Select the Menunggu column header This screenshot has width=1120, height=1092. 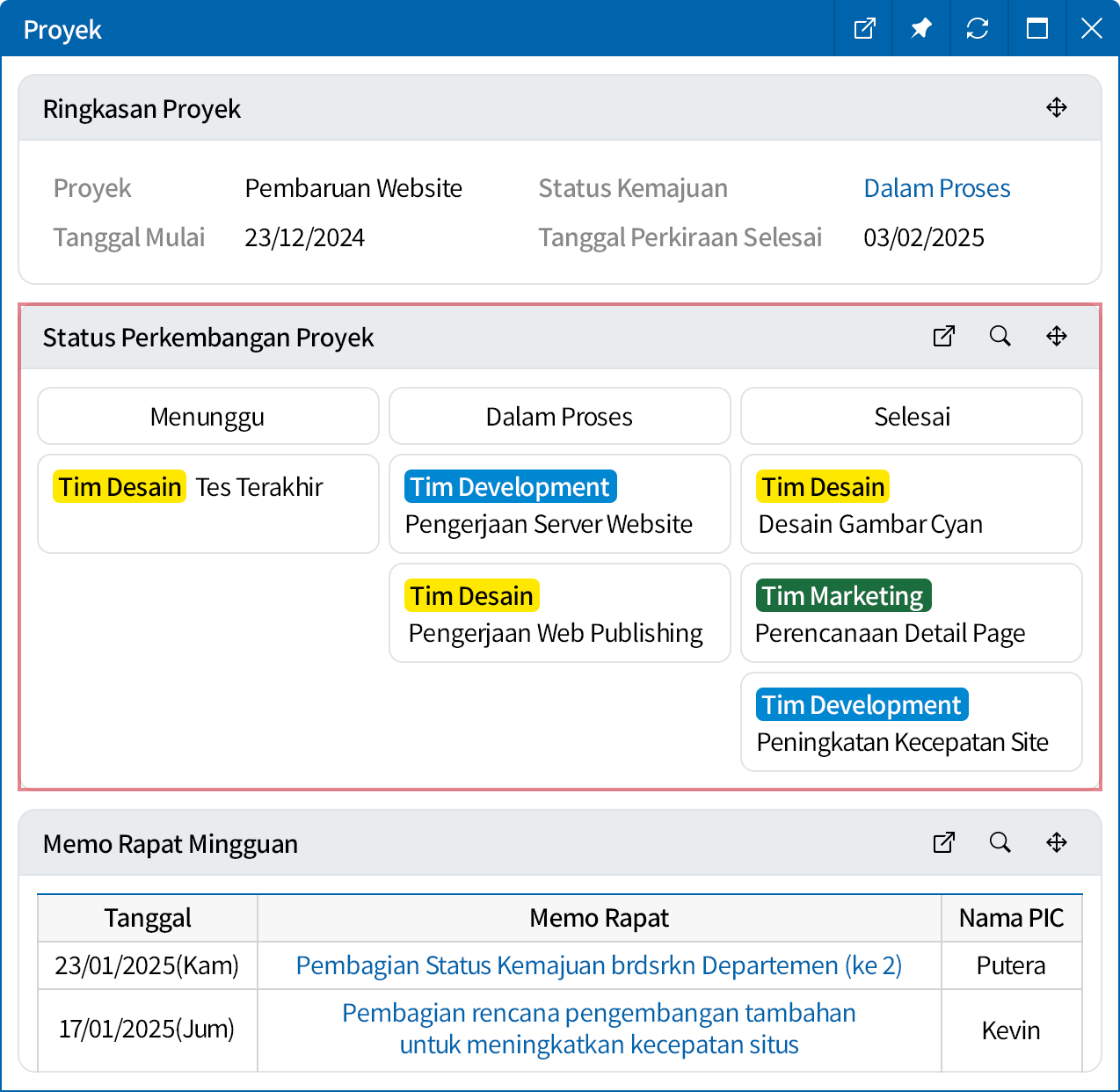[208, 416]
